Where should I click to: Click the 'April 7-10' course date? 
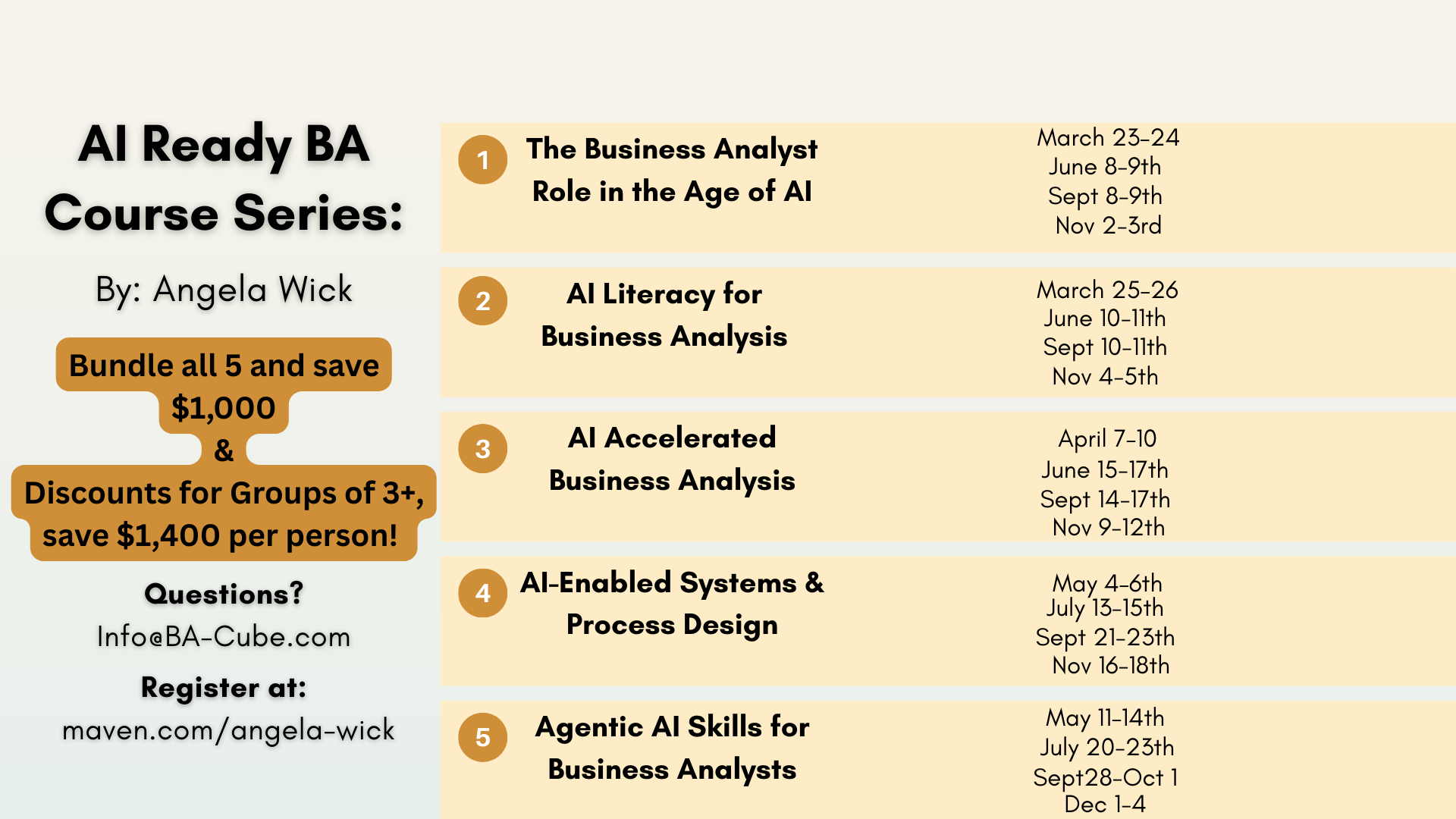click(x=1107, y=438)
